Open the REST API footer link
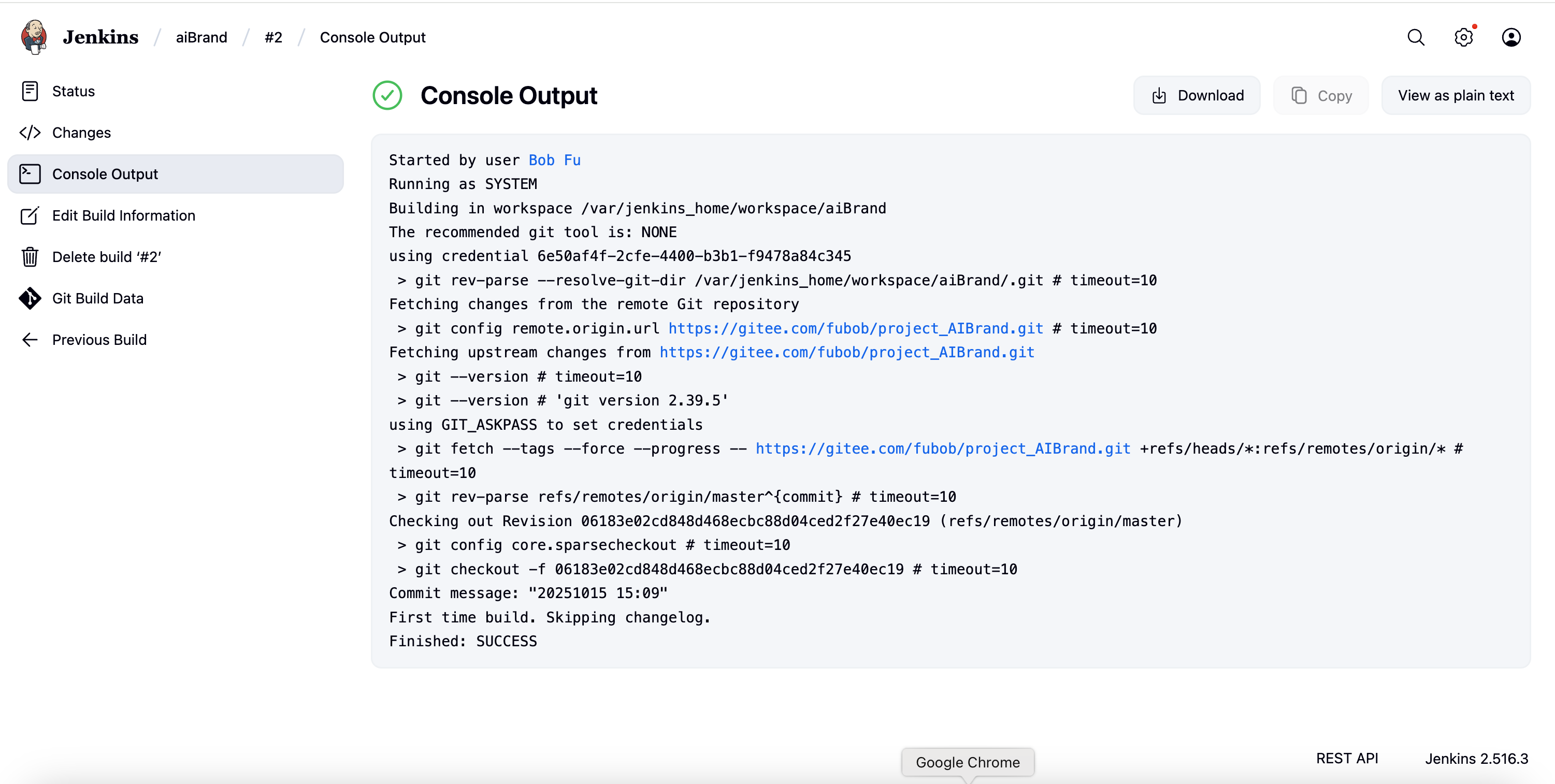The image size is (1555, 784). tap(1347, 758)
